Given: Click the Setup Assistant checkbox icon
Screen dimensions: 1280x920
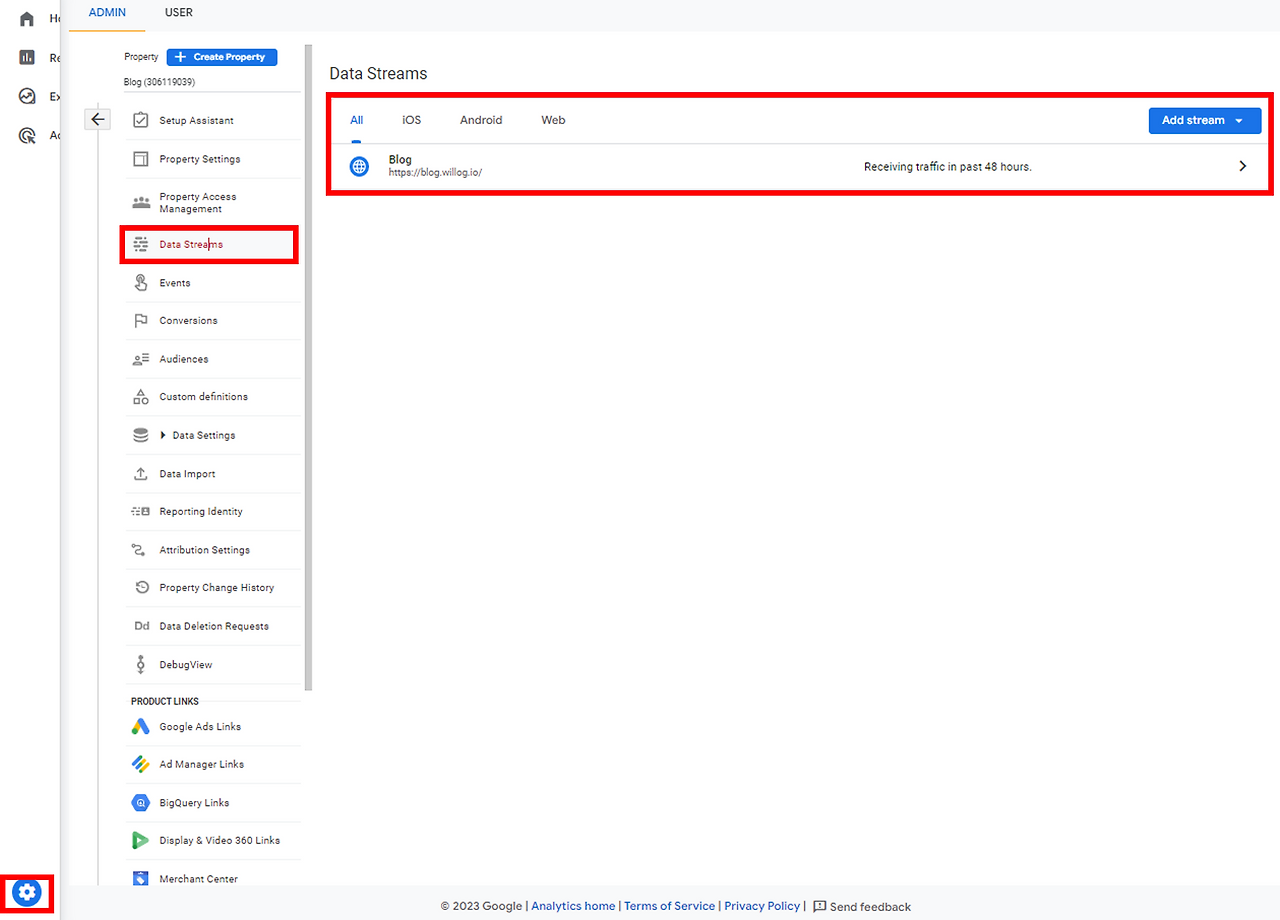Looking at the screenshot, I should 141,120.
